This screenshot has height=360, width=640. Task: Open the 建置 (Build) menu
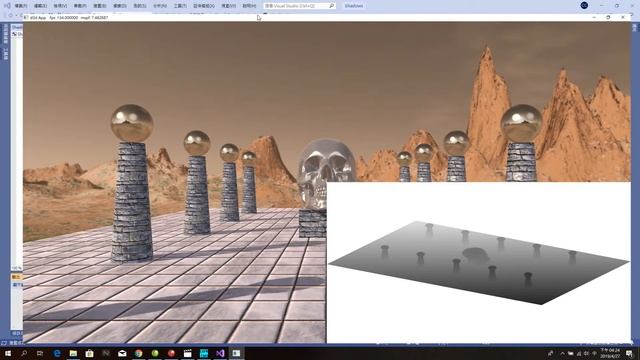pyautogui.click(x=100, y=6)
